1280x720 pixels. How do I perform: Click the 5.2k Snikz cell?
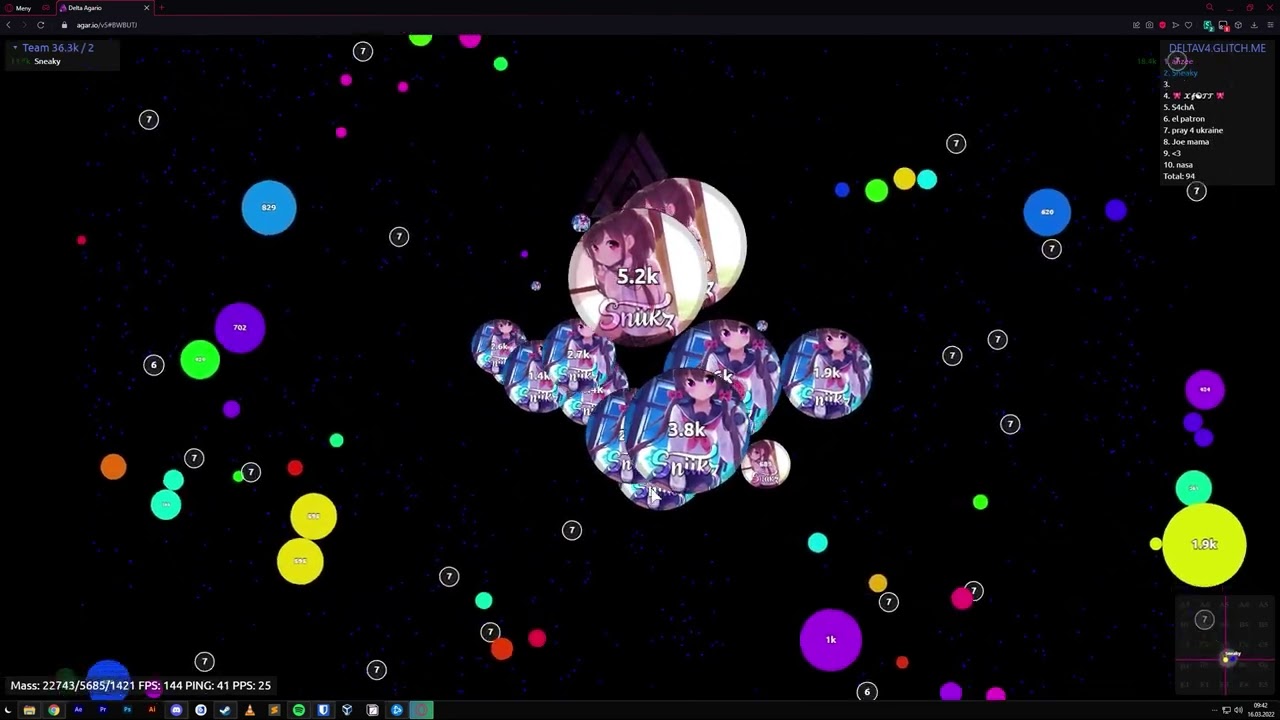pyautogui.click(x=637, y=276)
